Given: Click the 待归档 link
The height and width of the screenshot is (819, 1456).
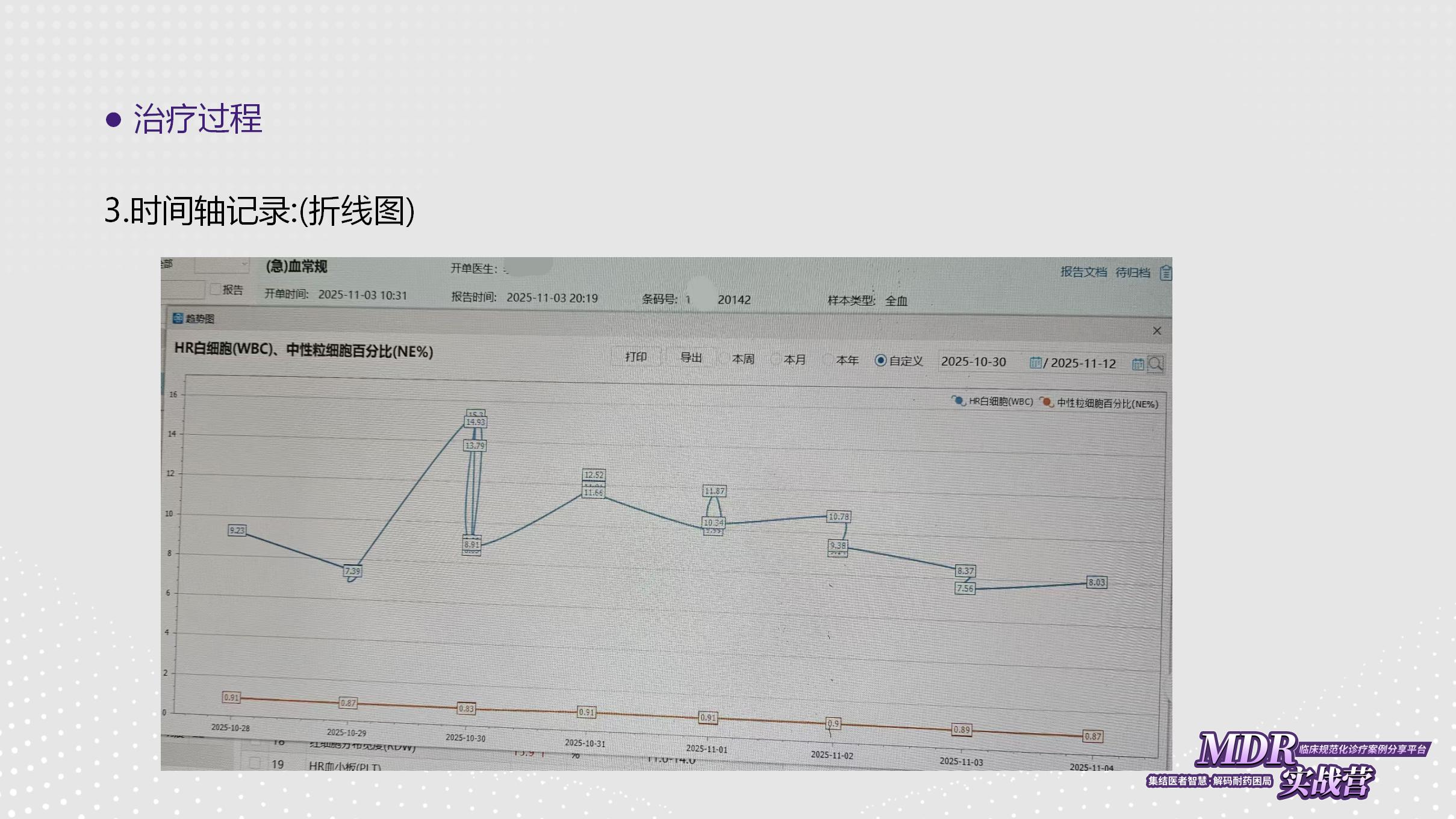Looking at the screenshot, I should [x=1132, y=272].
